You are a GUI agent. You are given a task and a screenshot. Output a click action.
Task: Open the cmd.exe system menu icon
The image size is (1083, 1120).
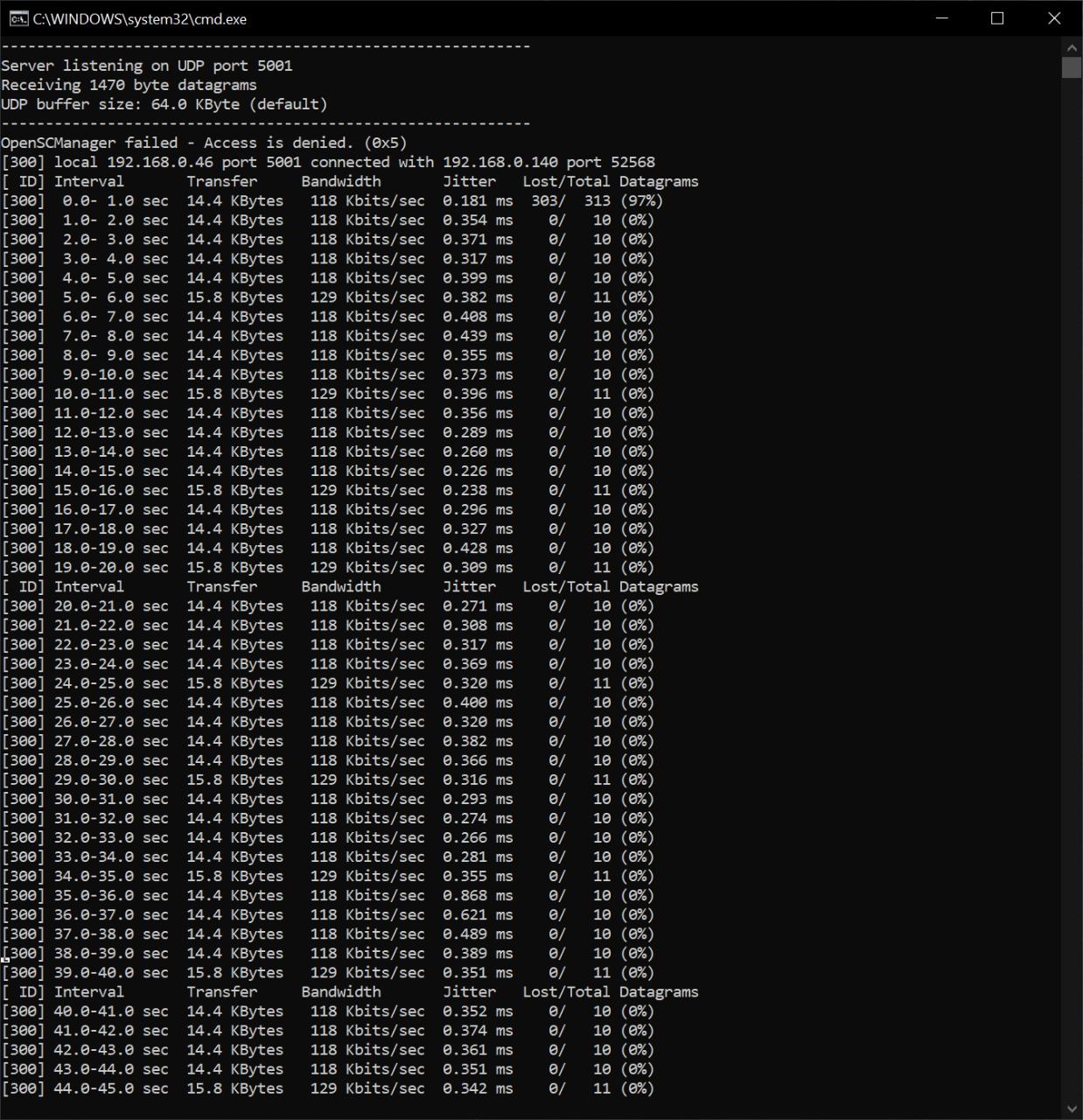point(17,18)
